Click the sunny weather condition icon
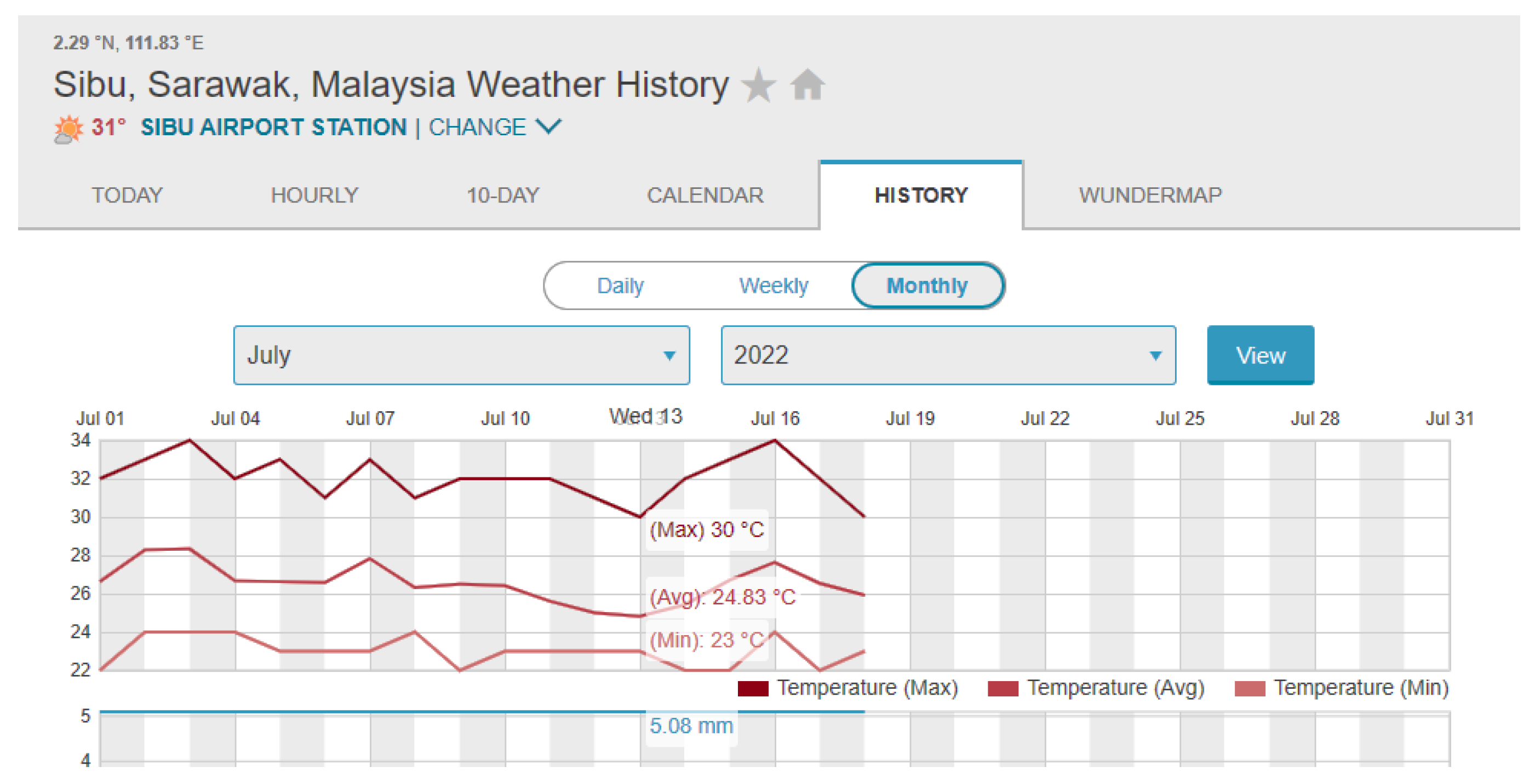Screen dimensions: 1535x784 68,129
